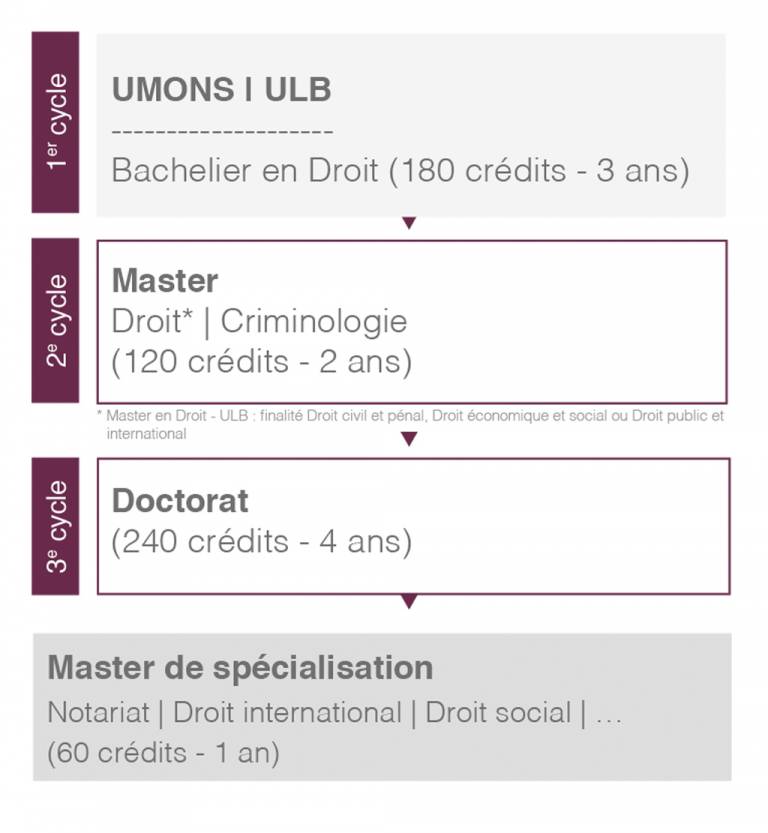This screenshot has width=768, height=833.
Task: Click the 240 crédits - 4 ans text
Action: 262,542
